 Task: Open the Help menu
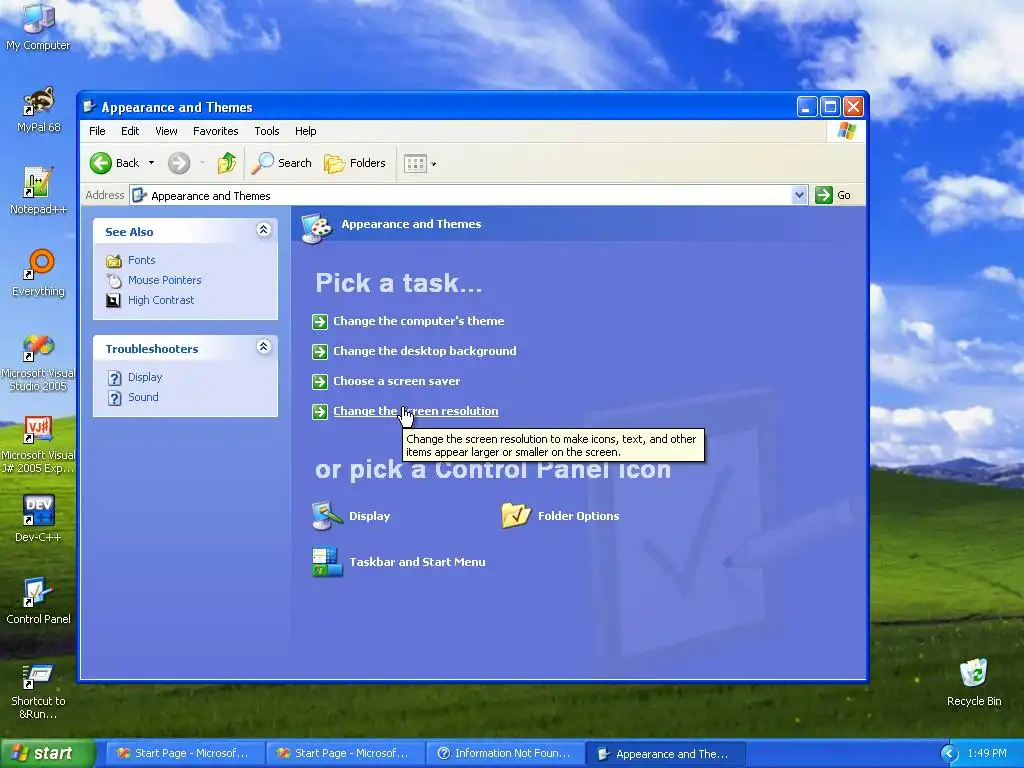pos(305,131)
